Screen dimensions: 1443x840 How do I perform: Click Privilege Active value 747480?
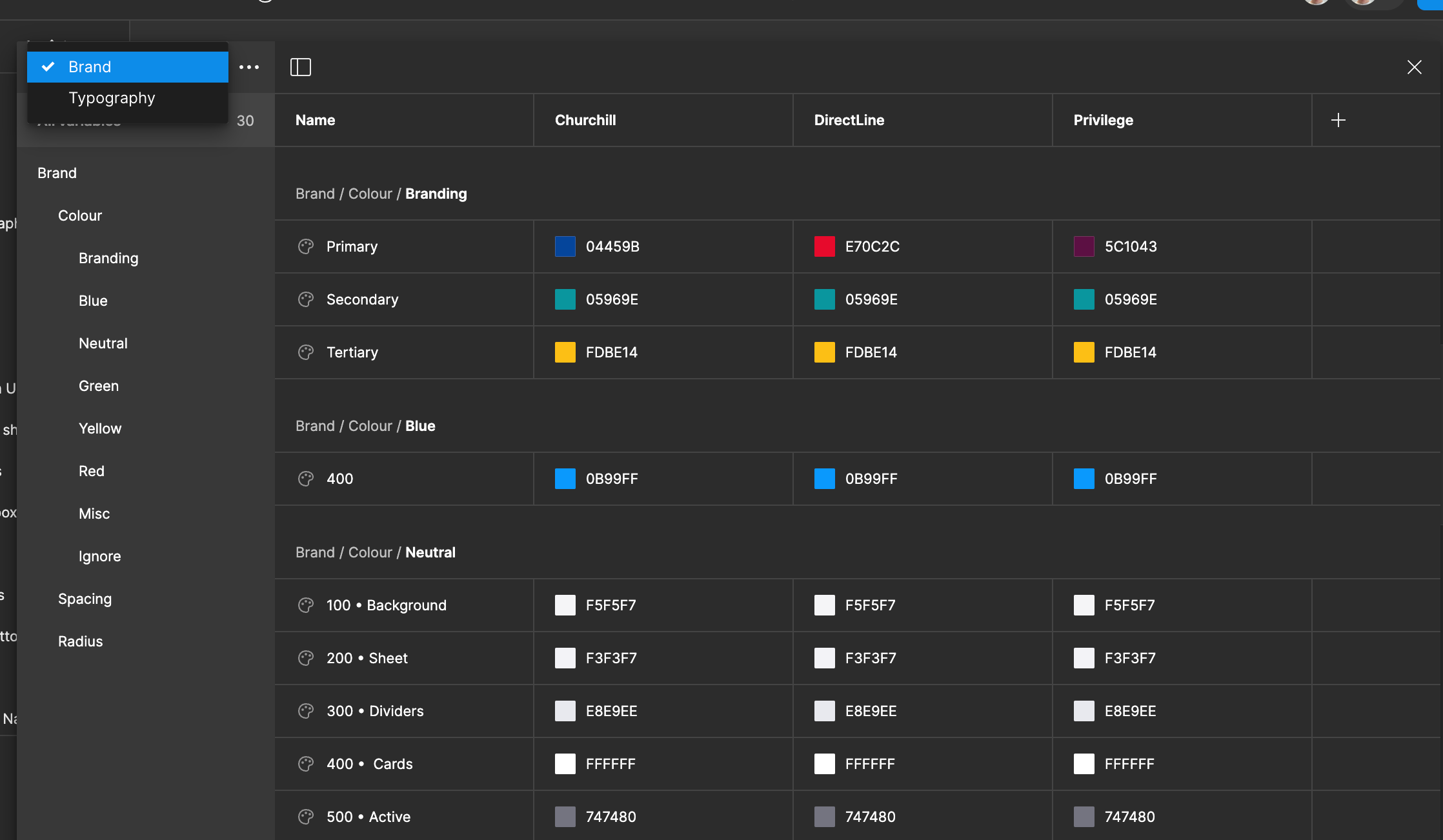[x=1130, y=817]
